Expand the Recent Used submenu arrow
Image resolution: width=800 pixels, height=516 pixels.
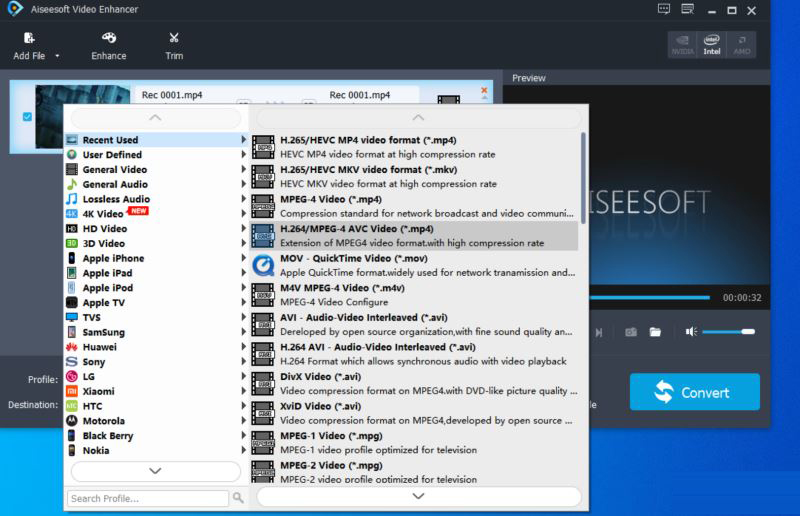(x=243, y=139)
